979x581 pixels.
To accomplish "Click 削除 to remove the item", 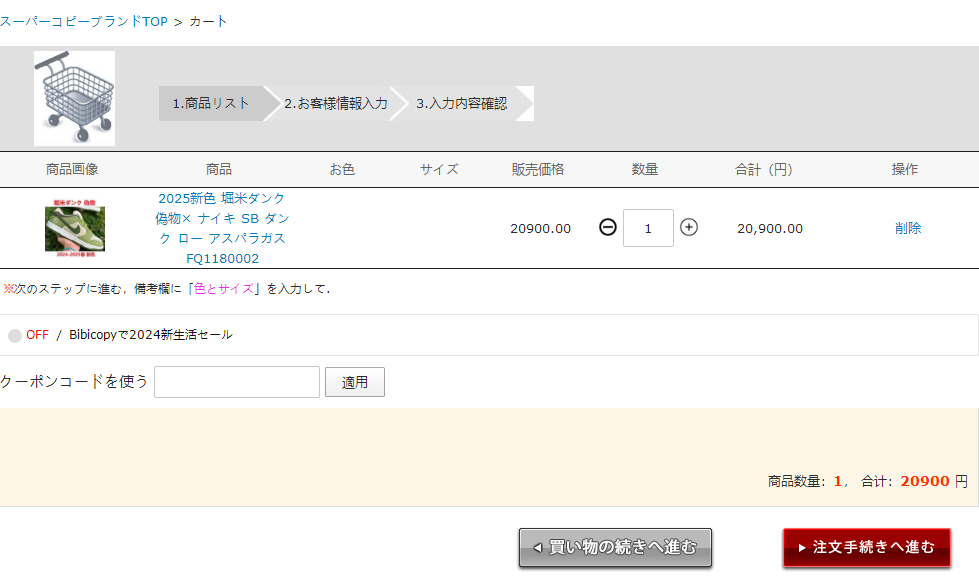I will coord(908,228).
